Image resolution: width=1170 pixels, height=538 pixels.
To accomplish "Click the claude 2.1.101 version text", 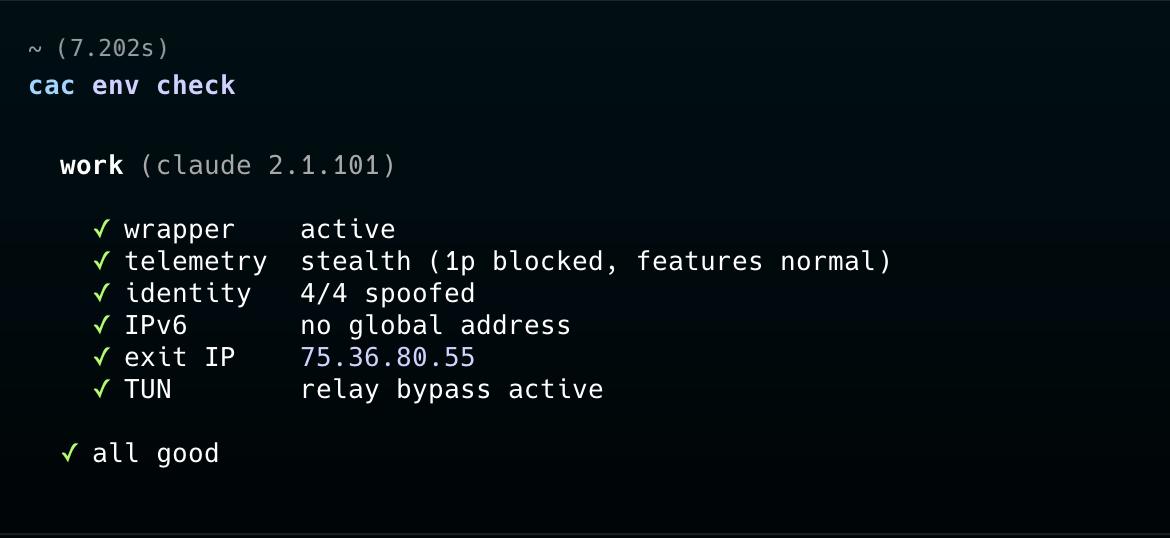I will click(x=268, y=165).
